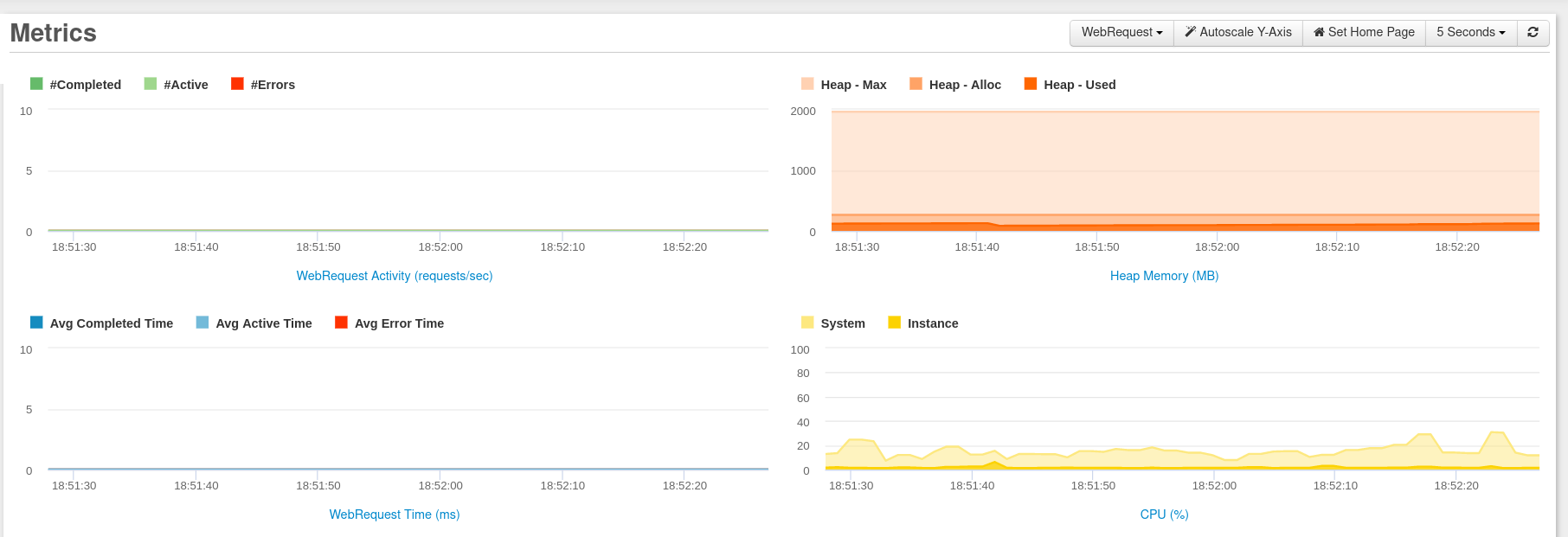Image resolution: width=1568 pixels, height=537 pixels.
Task: Open the WebRequest dropdown
Action: (1121, 32)
